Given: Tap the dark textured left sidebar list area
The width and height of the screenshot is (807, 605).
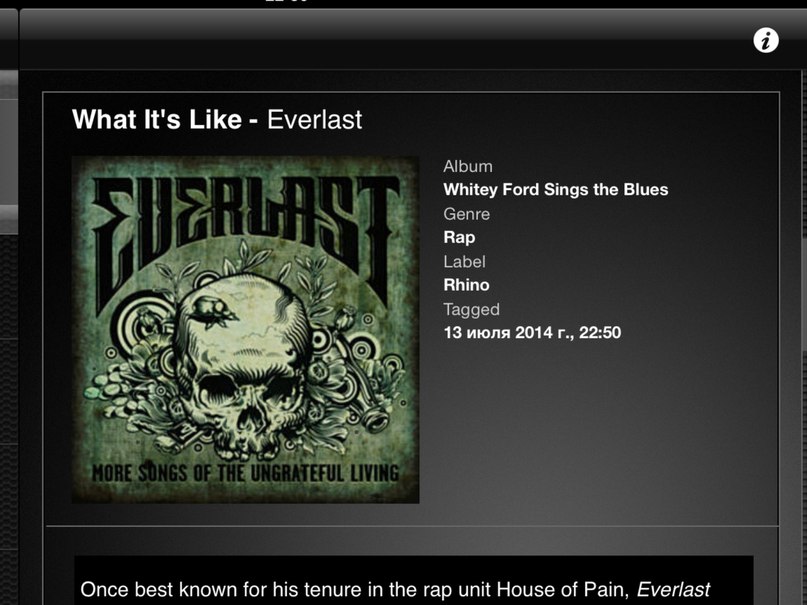Looking at the screenshot, I should pyautogui.click(x=9, y=419).
